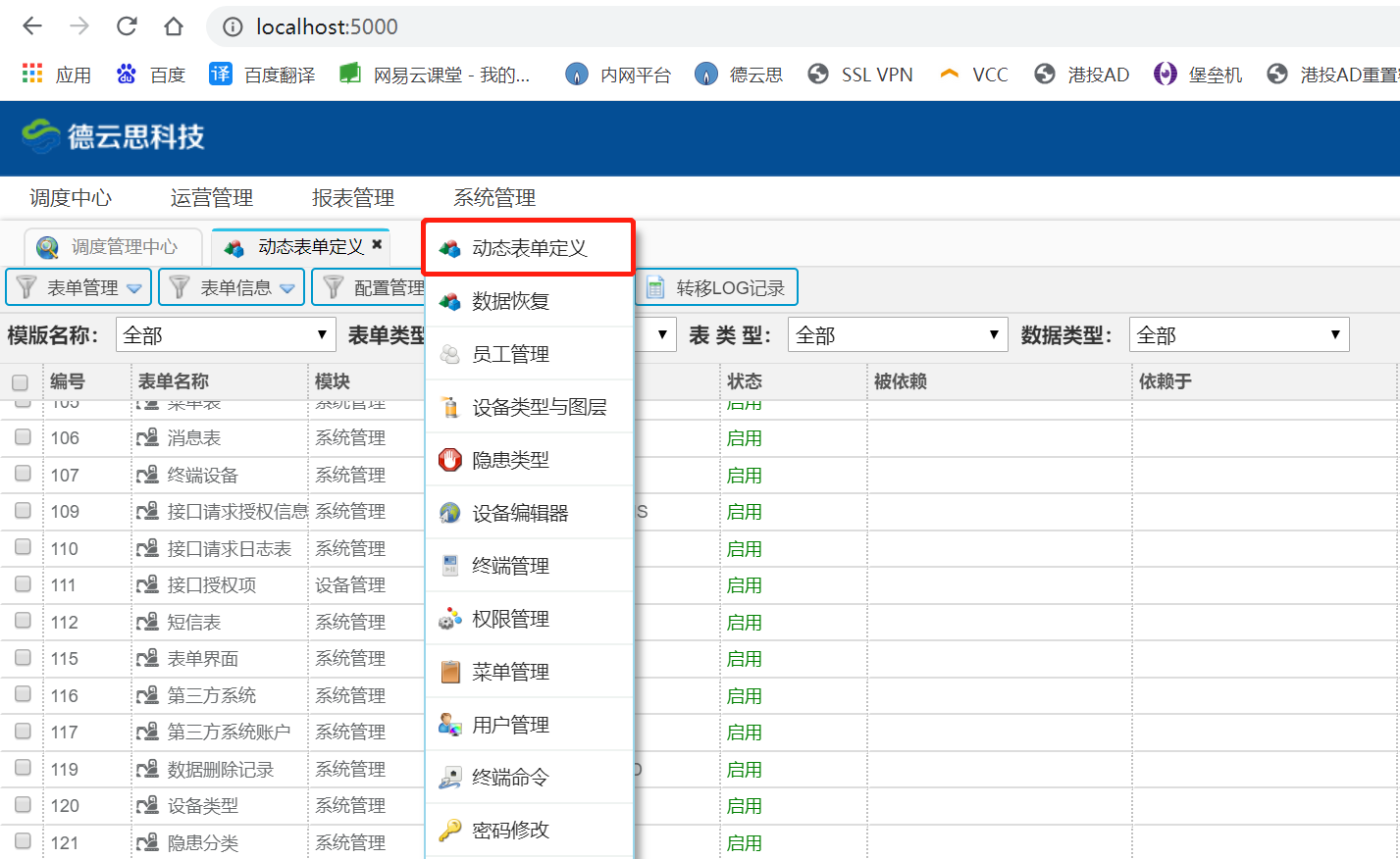
Task: Expand the 数据类型 dropdown
Action: [x=1238, y=335]
